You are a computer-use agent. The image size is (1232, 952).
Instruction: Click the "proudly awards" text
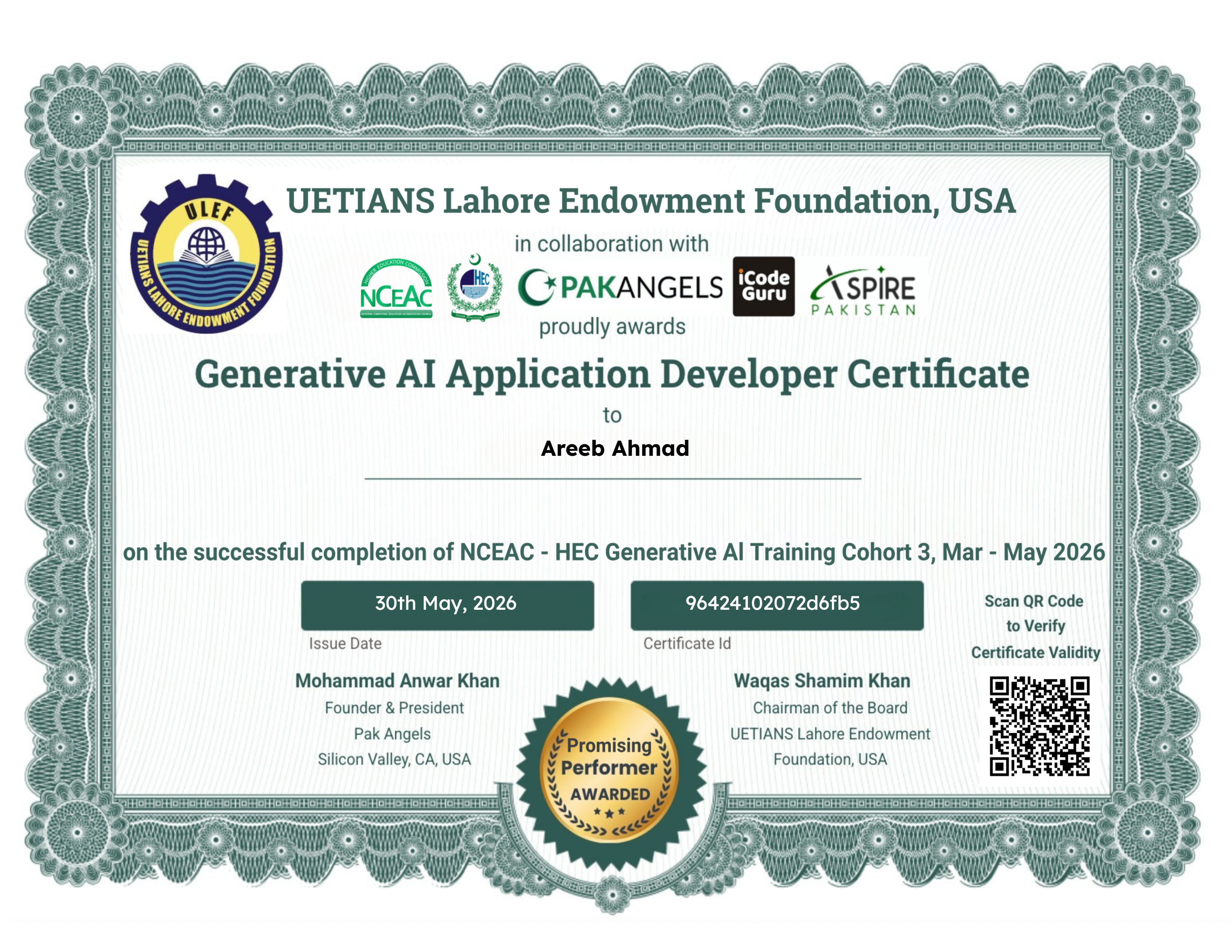(613, 327)
